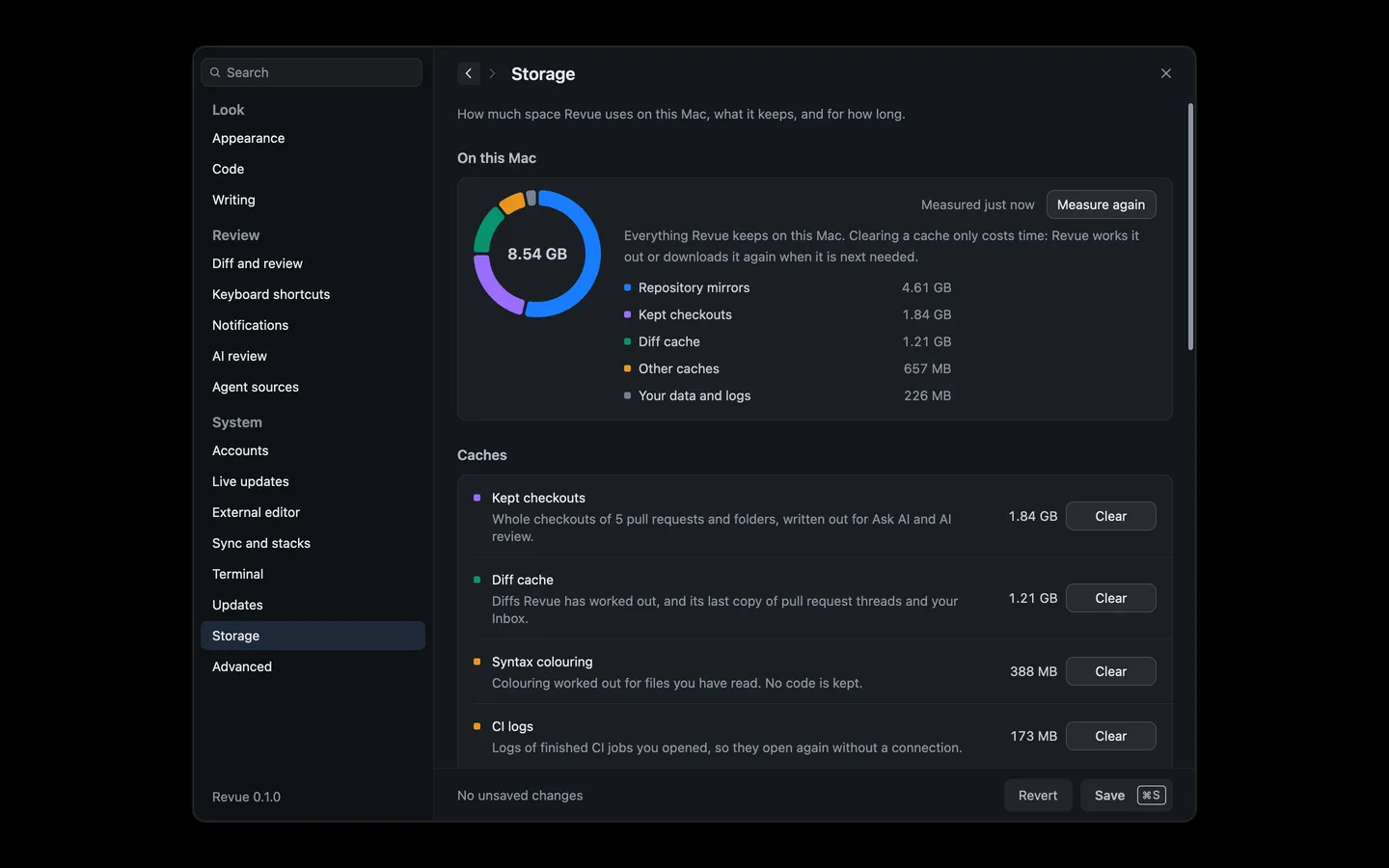Open the Appearance settings page
This screenshot has height=868, width=1389.
(x=313, y=138)
